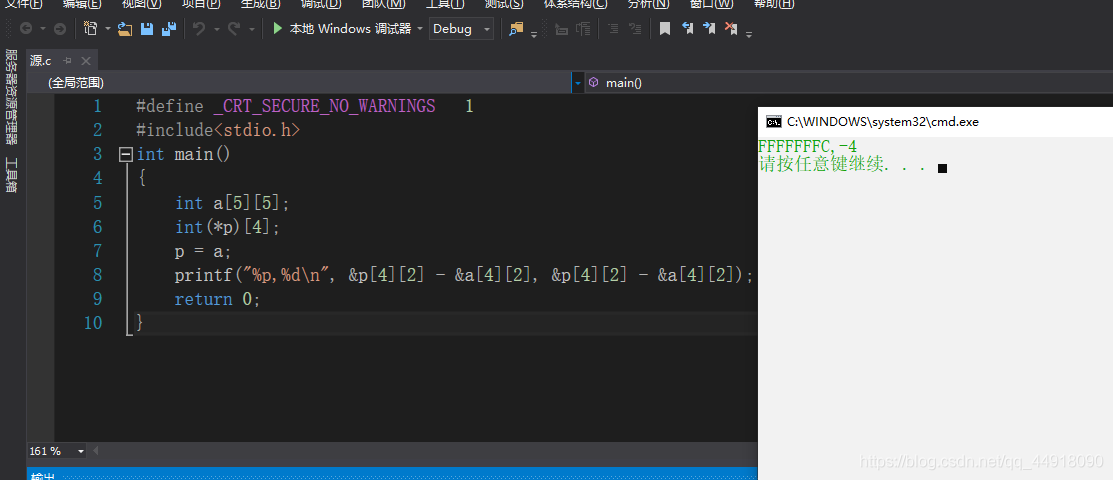Screen dimensions: 1113x480
Task: Open the Open File folder icon
Action: click(125, 29)
